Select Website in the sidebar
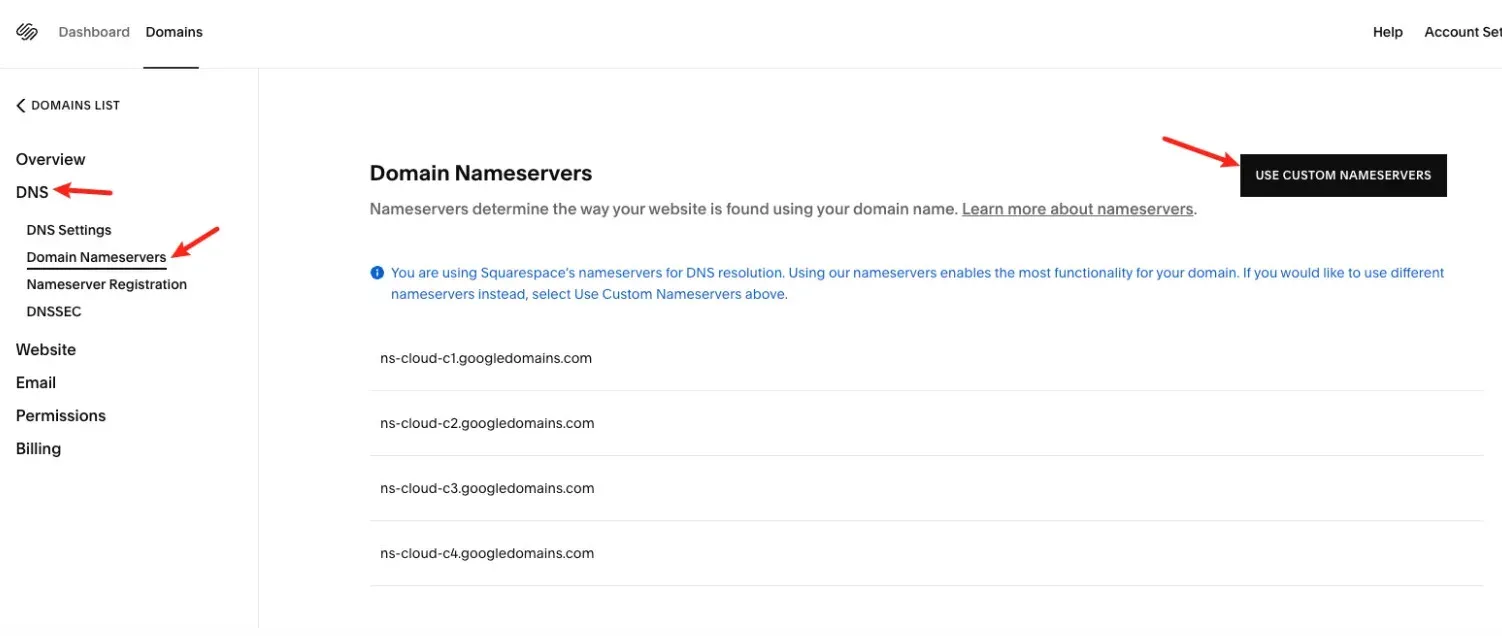This screenshot has width=1502, height=636. [46, 349]
